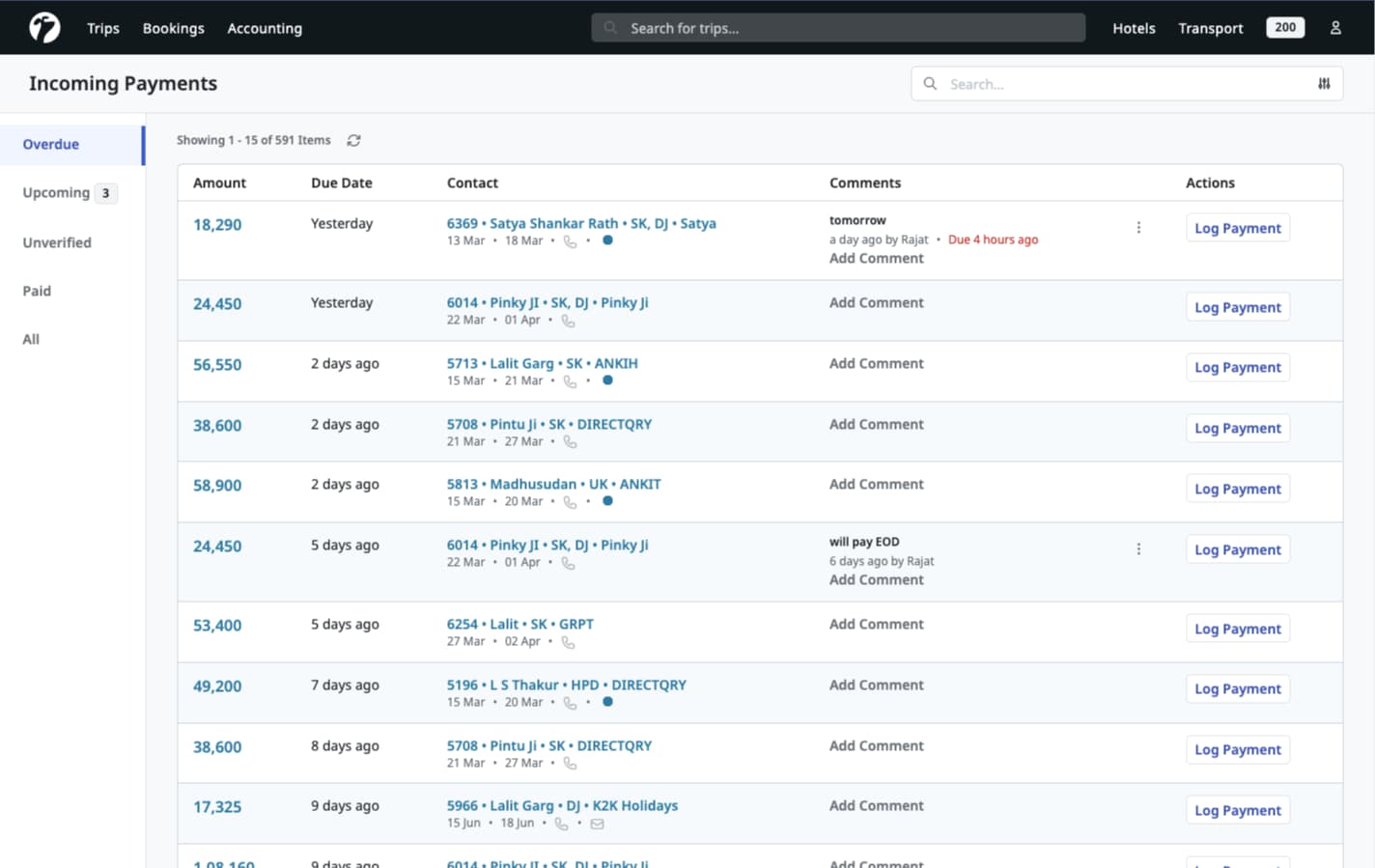
Task: Open the three-dot menu on Satya's payment
Action: [1139, 228]
